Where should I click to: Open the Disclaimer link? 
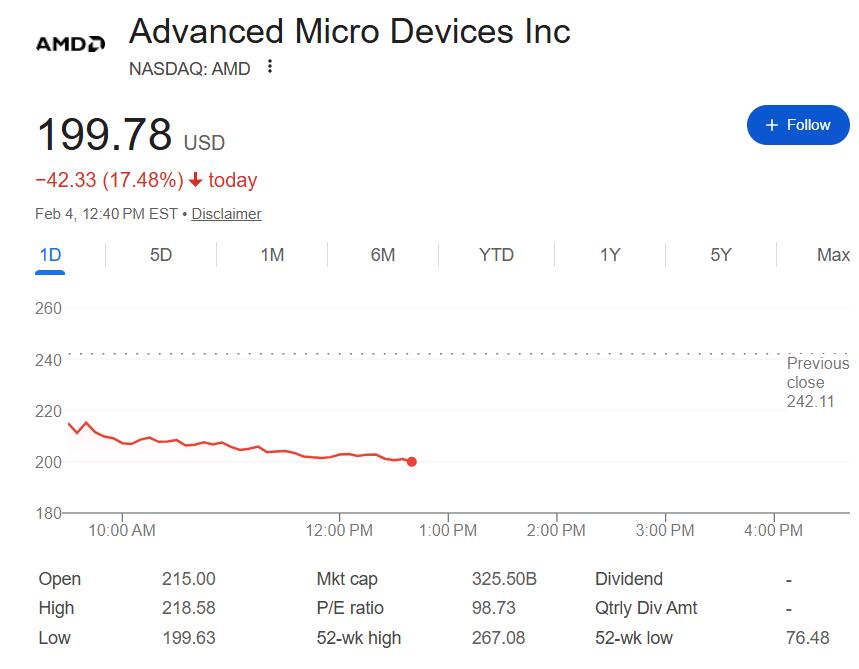[x=226, y=214]
